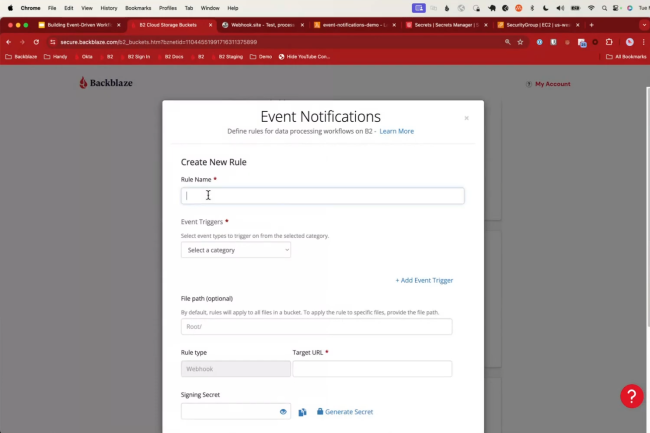This screenshot has height=433, width=650.
Task: Open the Chrome Bookmarks menu
Action: (x=137, y=7)
